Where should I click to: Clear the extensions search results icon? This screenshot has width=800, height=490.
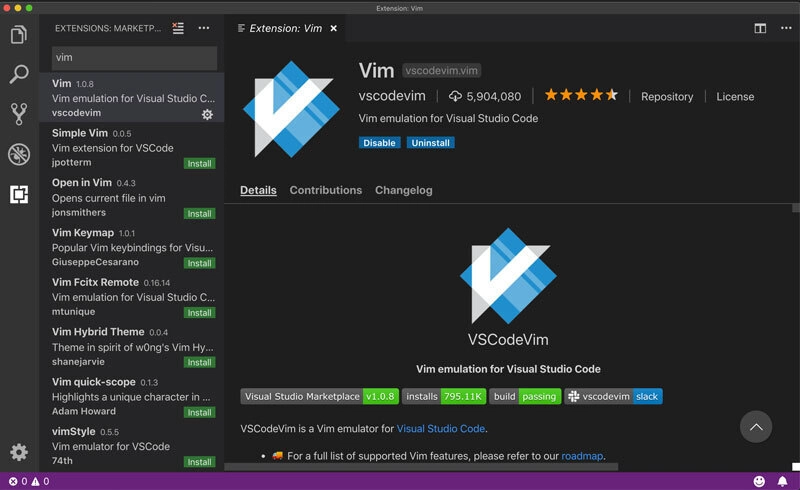(x=178, y=28)
